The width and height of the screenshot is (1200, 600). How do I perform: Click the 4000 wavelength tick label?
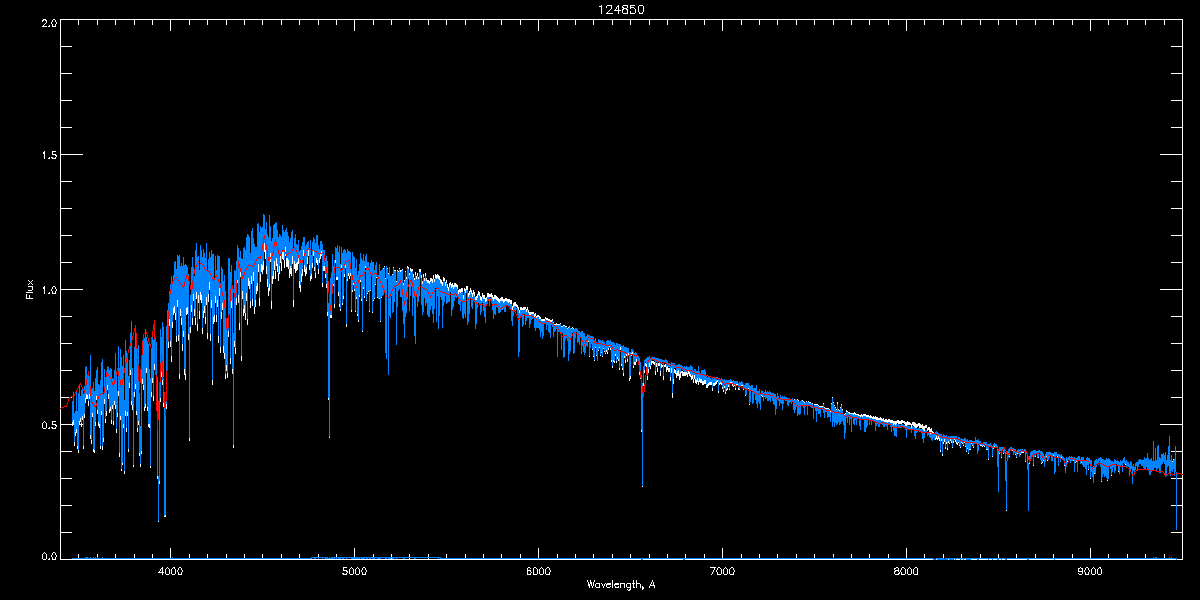click(171, 572)
